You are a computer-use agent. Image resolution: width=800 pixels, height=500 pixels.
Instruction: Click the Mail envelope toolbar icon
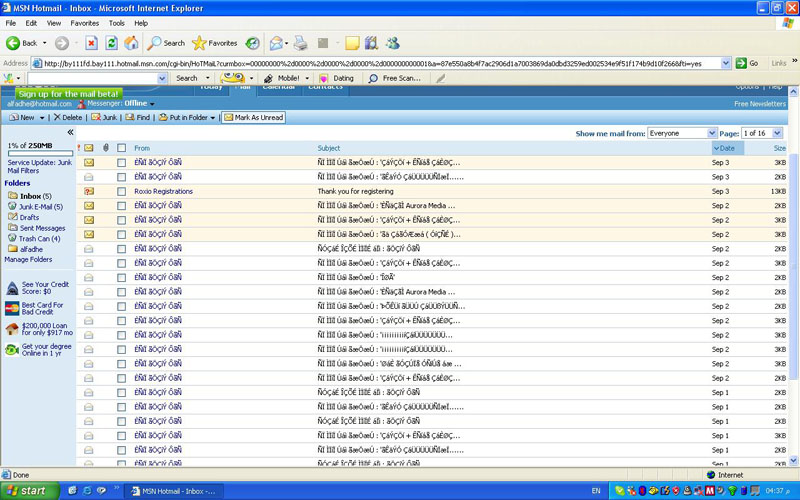pyautogui.click(x=276, y=43)
